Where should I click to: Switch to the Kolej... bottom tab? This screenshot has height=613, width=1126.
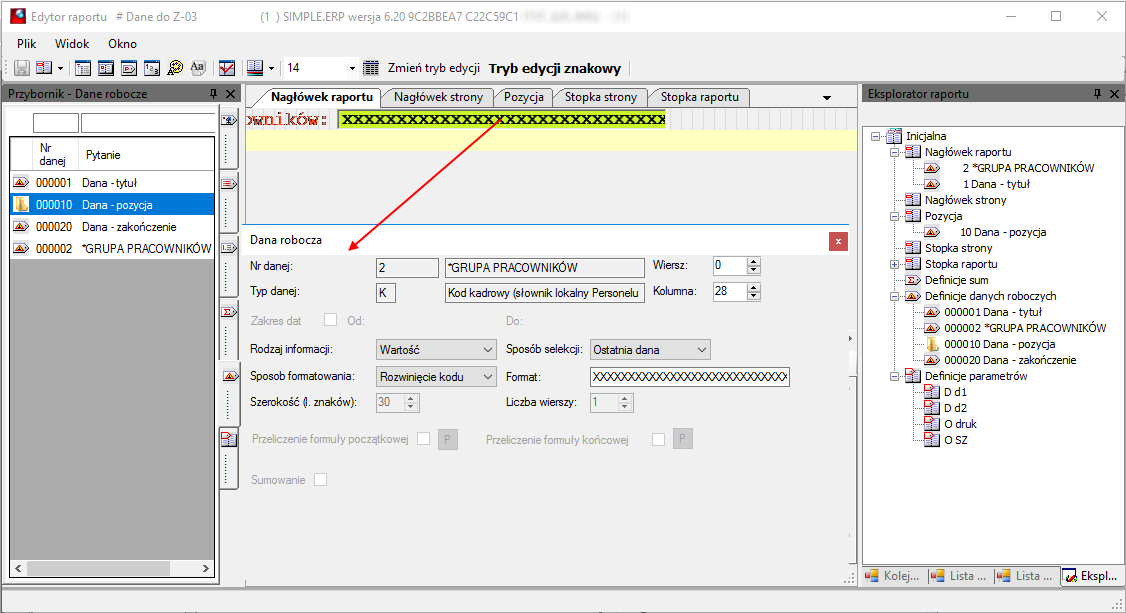(x=893, y=576)
